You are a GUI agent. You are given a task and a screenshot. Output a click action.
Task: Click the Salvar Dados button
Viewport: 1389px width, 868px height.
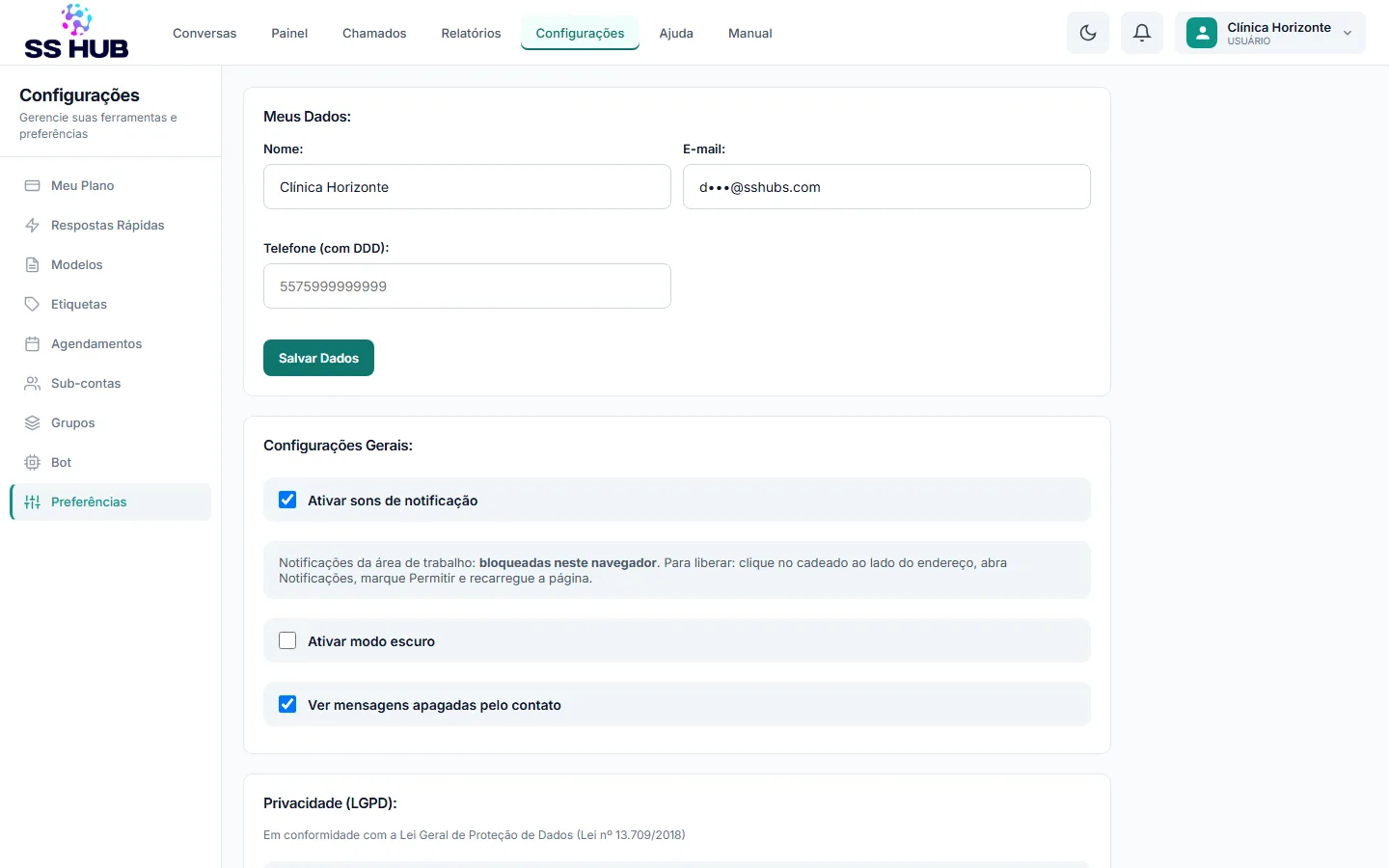pos(318,358)
